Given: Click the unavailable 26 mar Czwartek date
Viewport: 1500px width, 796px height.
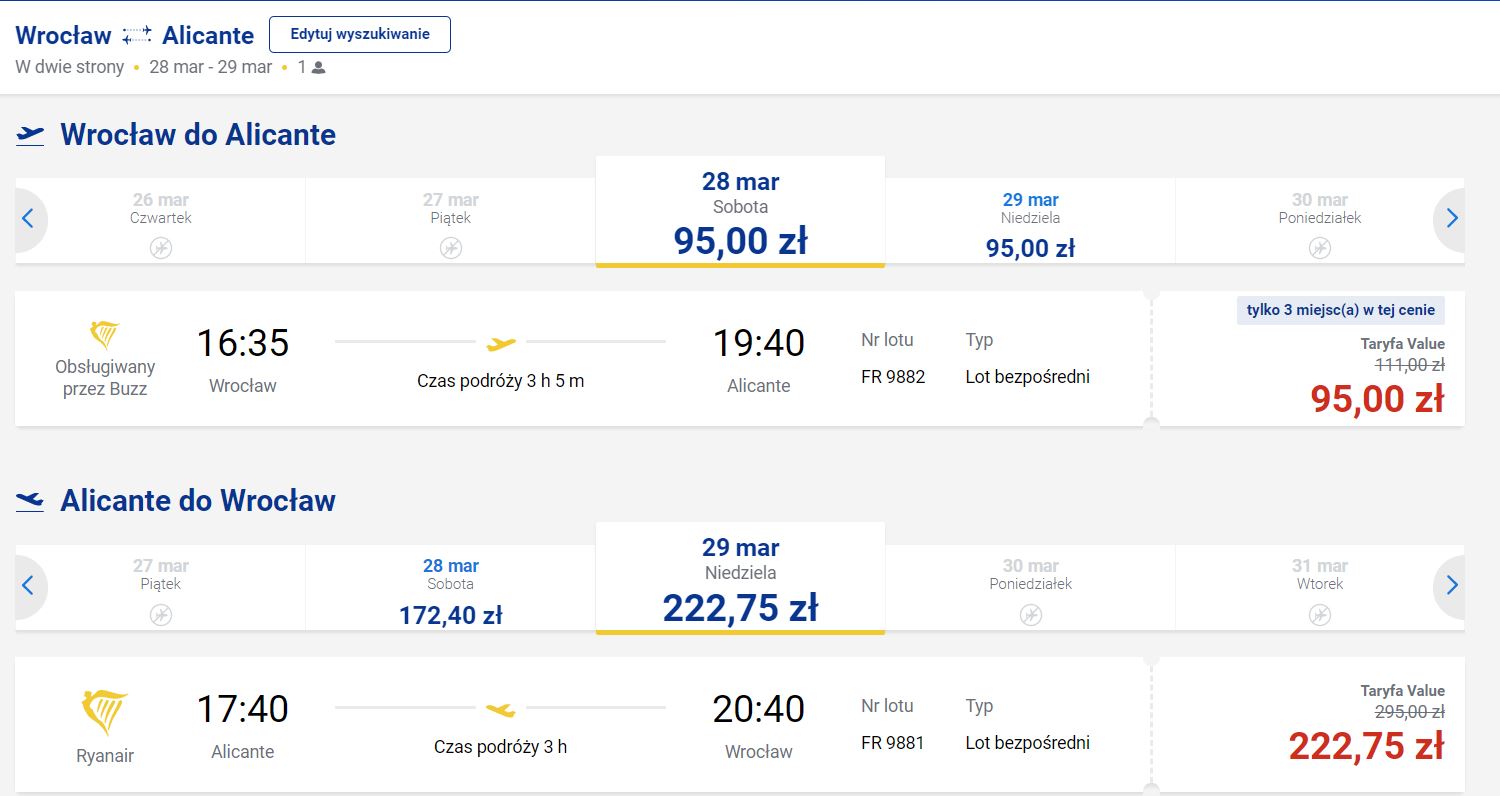Looking at the screenshot, I should click(x=160, y=221).
